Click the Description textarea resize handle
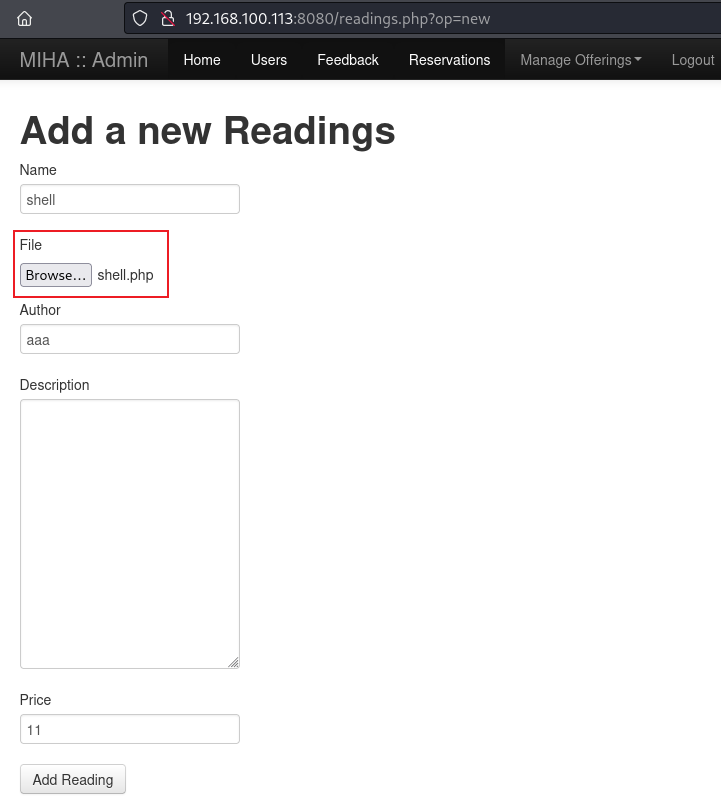This screenshot has width=721, height=805. point(234,662)
